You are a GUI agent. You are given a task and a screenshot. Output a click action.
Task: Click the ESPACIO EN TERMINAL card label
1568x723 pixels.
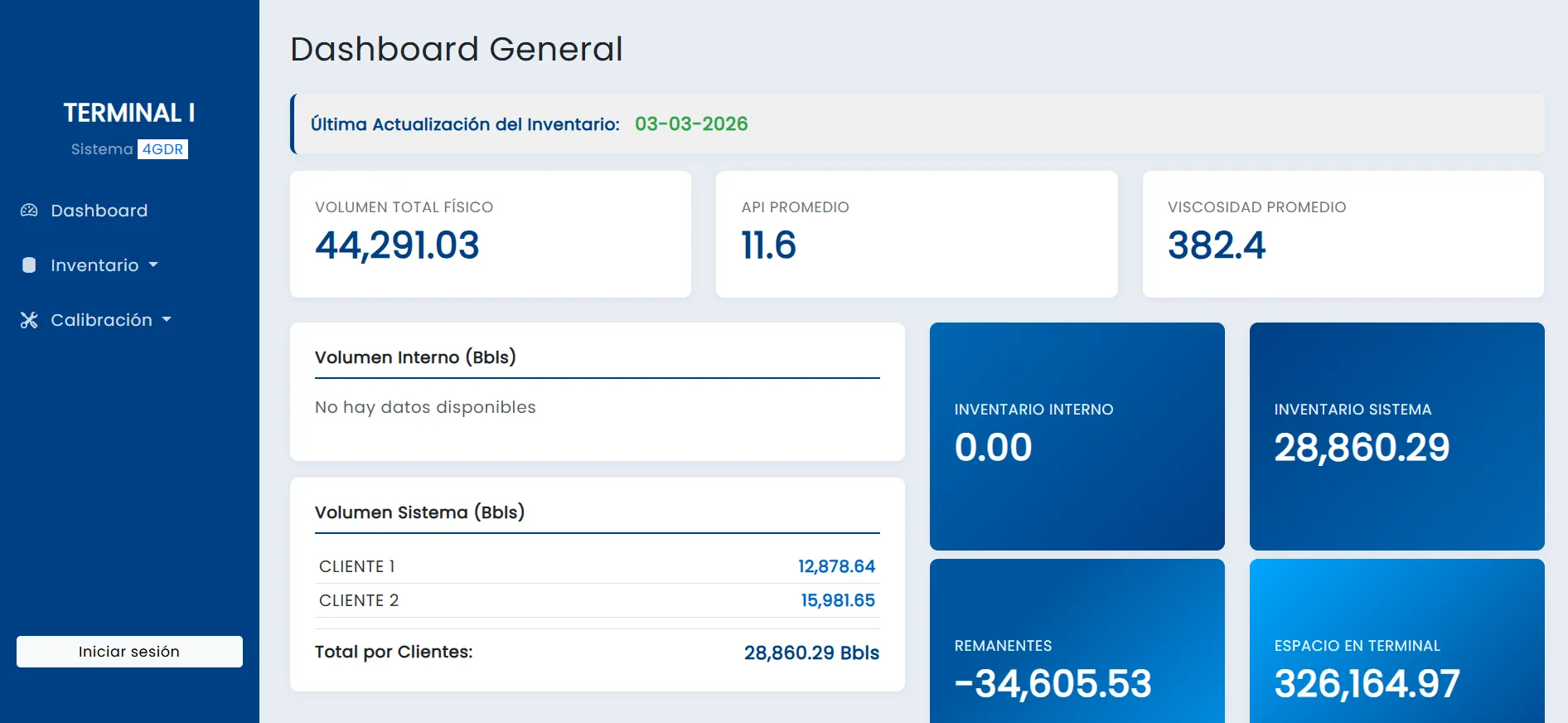point(1357,646)
